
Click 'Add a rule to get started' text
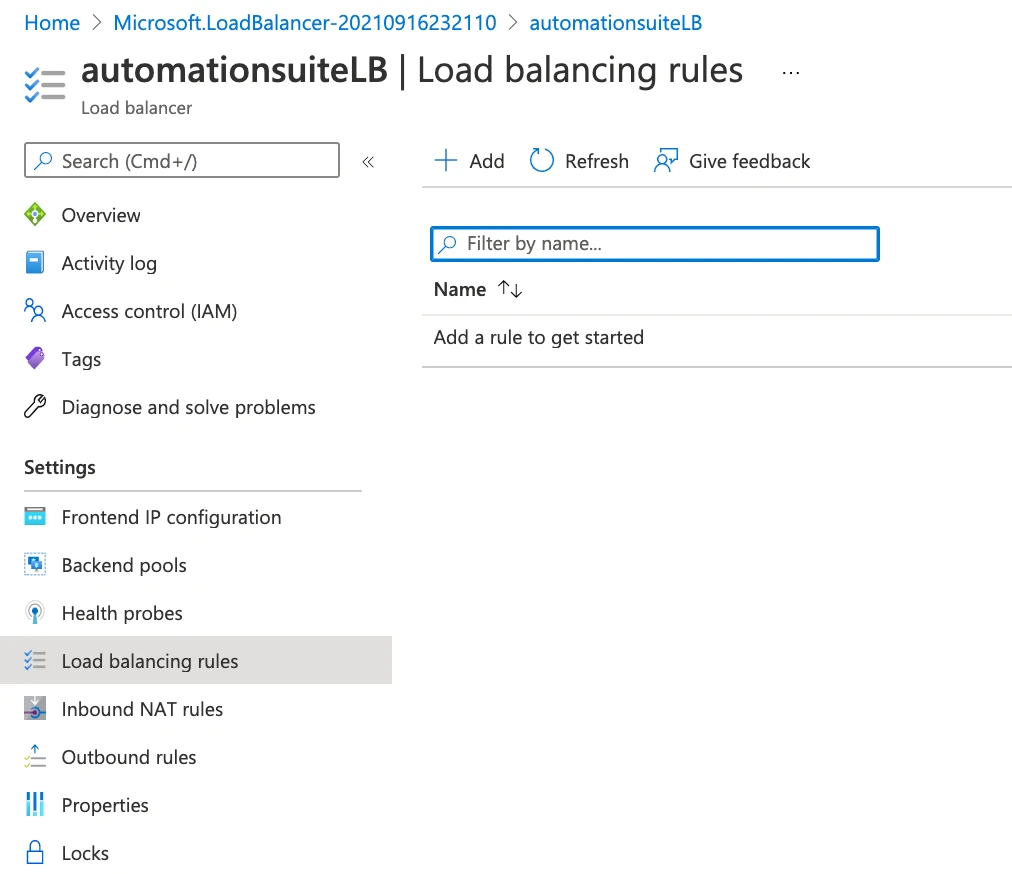pyautogui.click(x=538, y=337)
